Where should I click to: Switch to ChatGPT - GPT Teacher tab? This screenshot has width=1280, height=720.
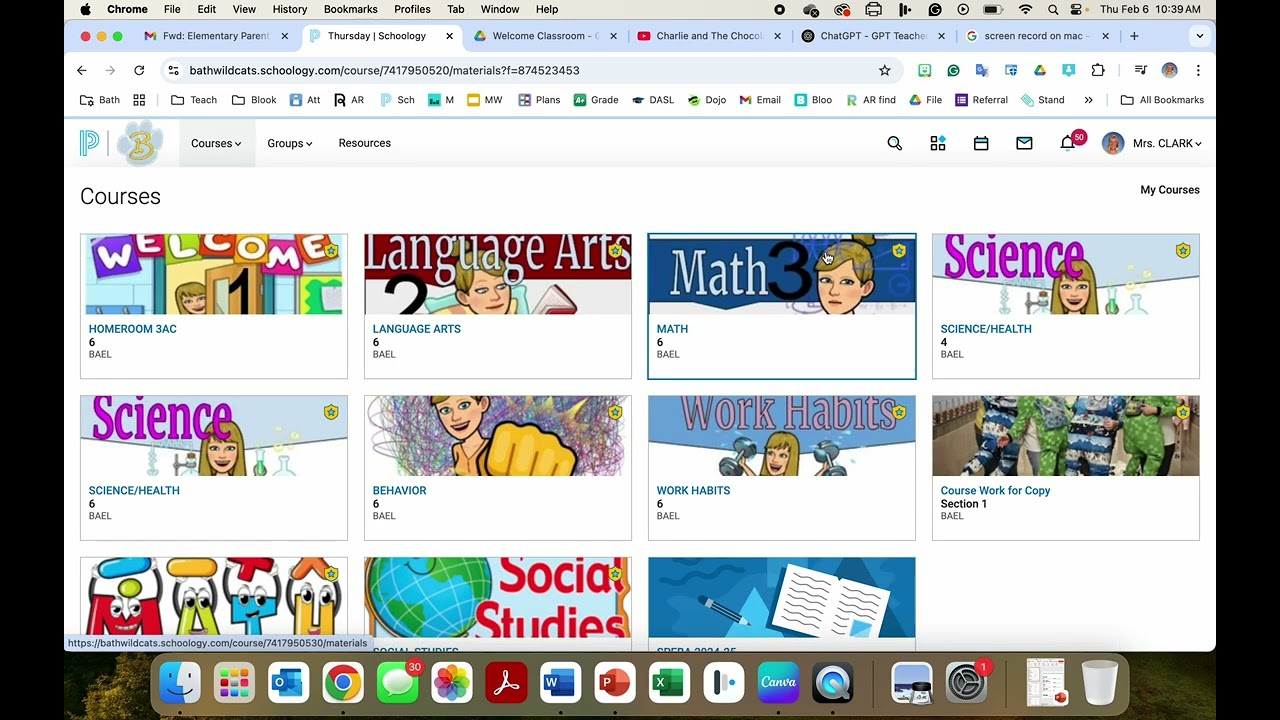click(873, 36)
